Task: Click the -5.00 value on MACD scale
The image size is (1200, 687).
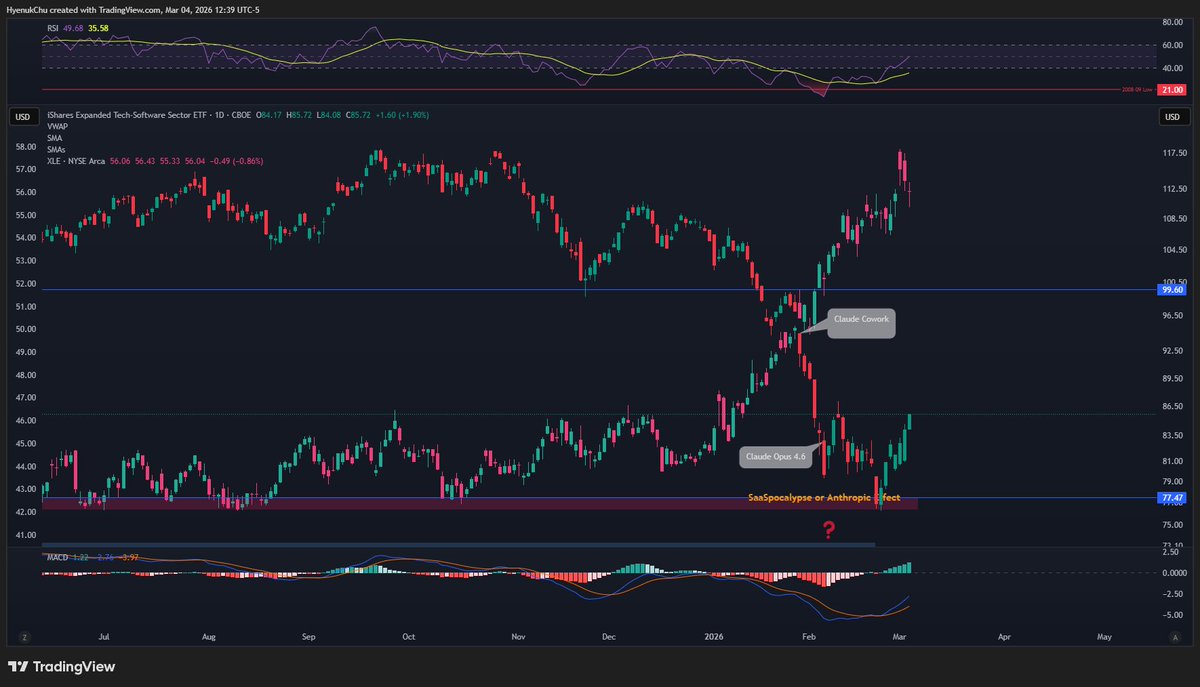Action: (x=1172, y=616)
